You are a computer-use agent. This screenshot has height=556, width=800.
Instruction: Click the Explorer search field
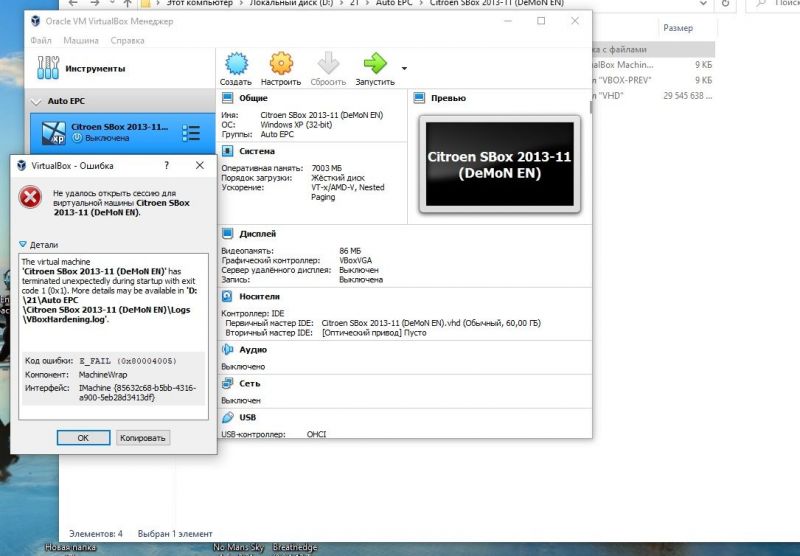coord(773,4)
